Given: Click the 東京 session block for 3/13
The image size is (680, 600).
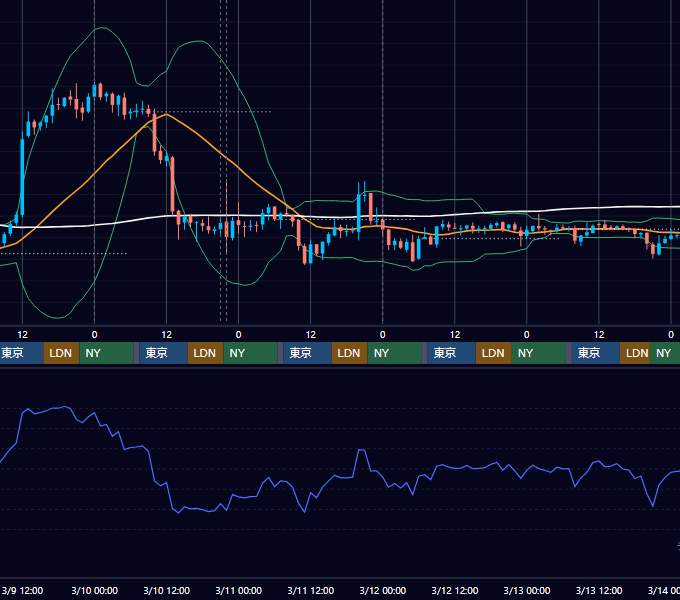Looking at the screenshot, I should click(595, 353).
